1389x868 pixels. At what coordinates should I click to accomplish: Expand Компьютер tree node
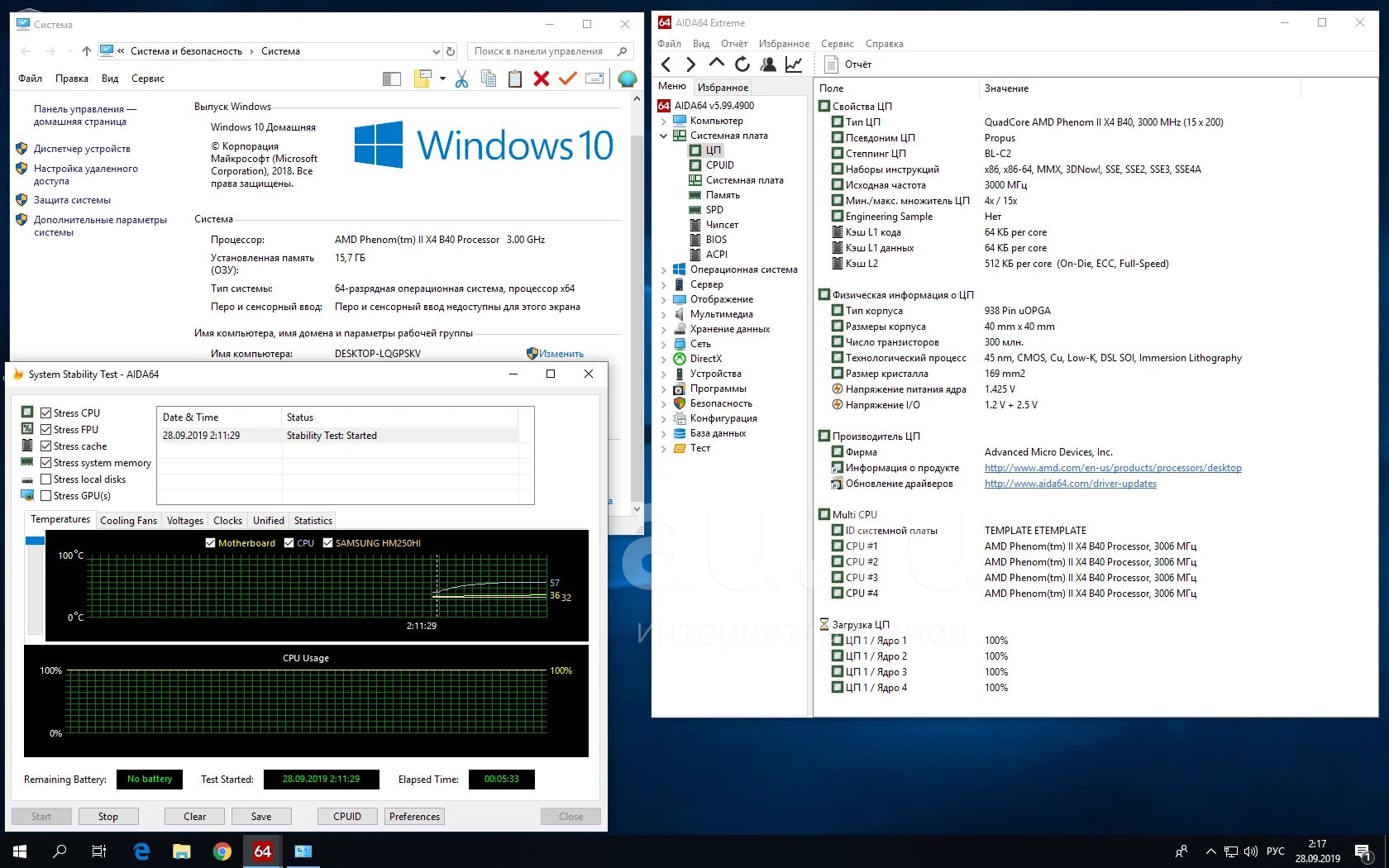663,121
